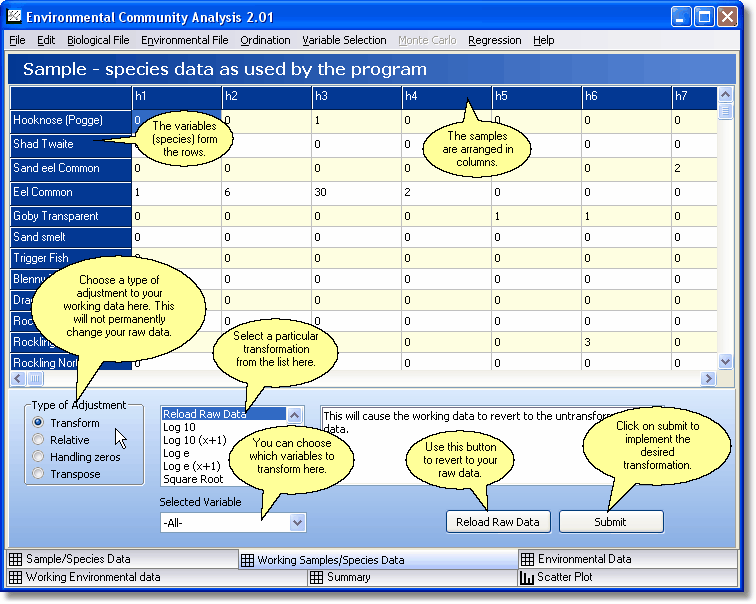Click the application icon in title bar
Screen dimensions: 756x604
pyautogui.click(x=14, y=17)
